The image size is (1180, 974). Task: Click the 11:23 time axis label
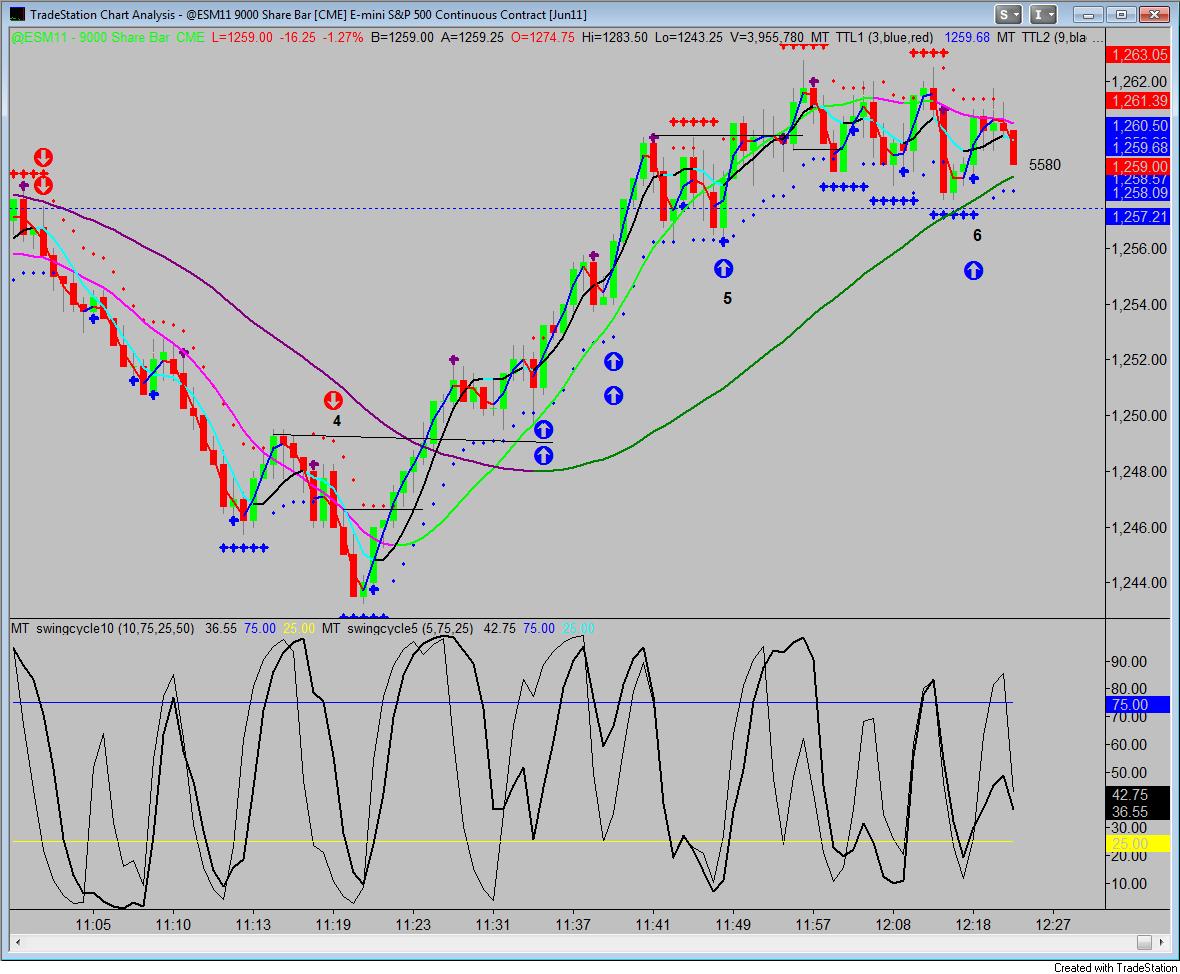tap(413, 924)
